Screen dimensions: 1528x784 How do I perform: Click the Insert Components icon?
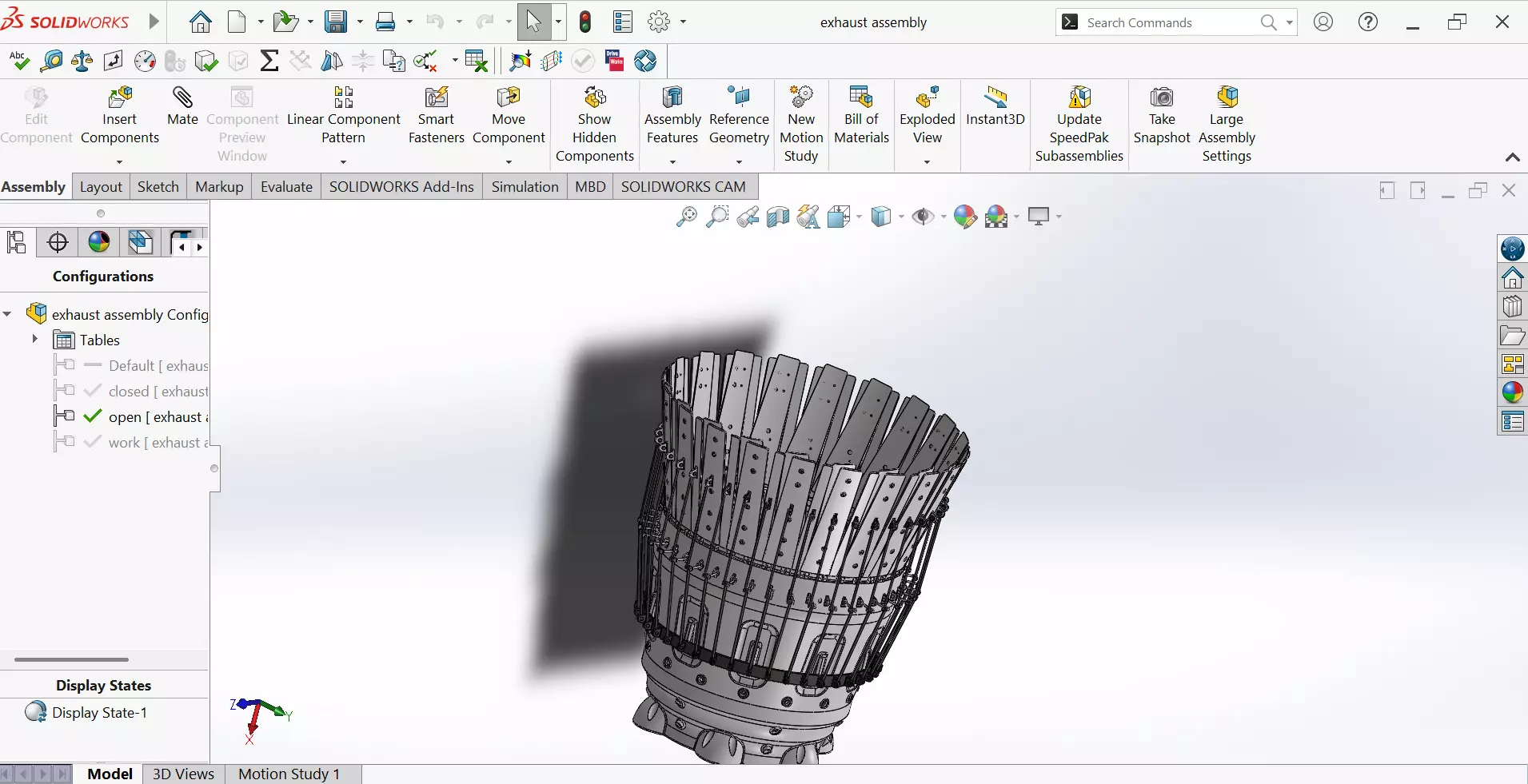(x=120, y=98)
